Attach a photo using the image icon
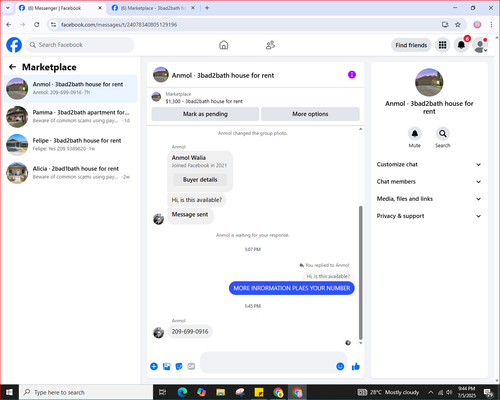The image size is (500, 400). pos(166,366)
